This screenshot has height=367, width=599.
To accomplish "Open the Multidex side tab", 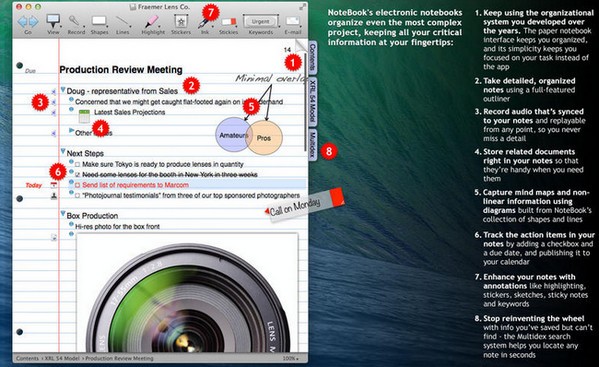I will point(312,145).
